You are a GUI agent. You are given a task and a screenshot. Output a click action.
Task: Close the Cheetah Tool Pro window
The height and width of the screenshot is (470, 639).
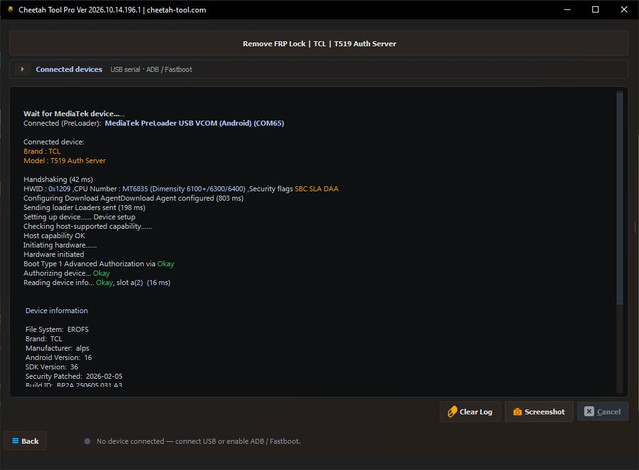[x=624, y=9]
